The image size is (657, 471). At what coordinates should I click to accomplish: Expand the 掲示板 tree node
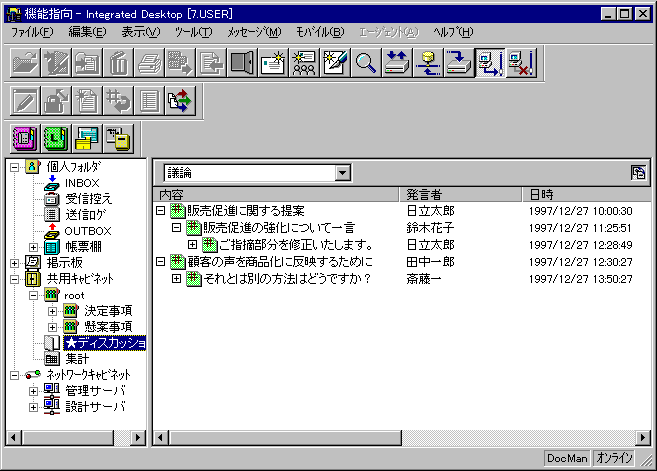(14, 263)
